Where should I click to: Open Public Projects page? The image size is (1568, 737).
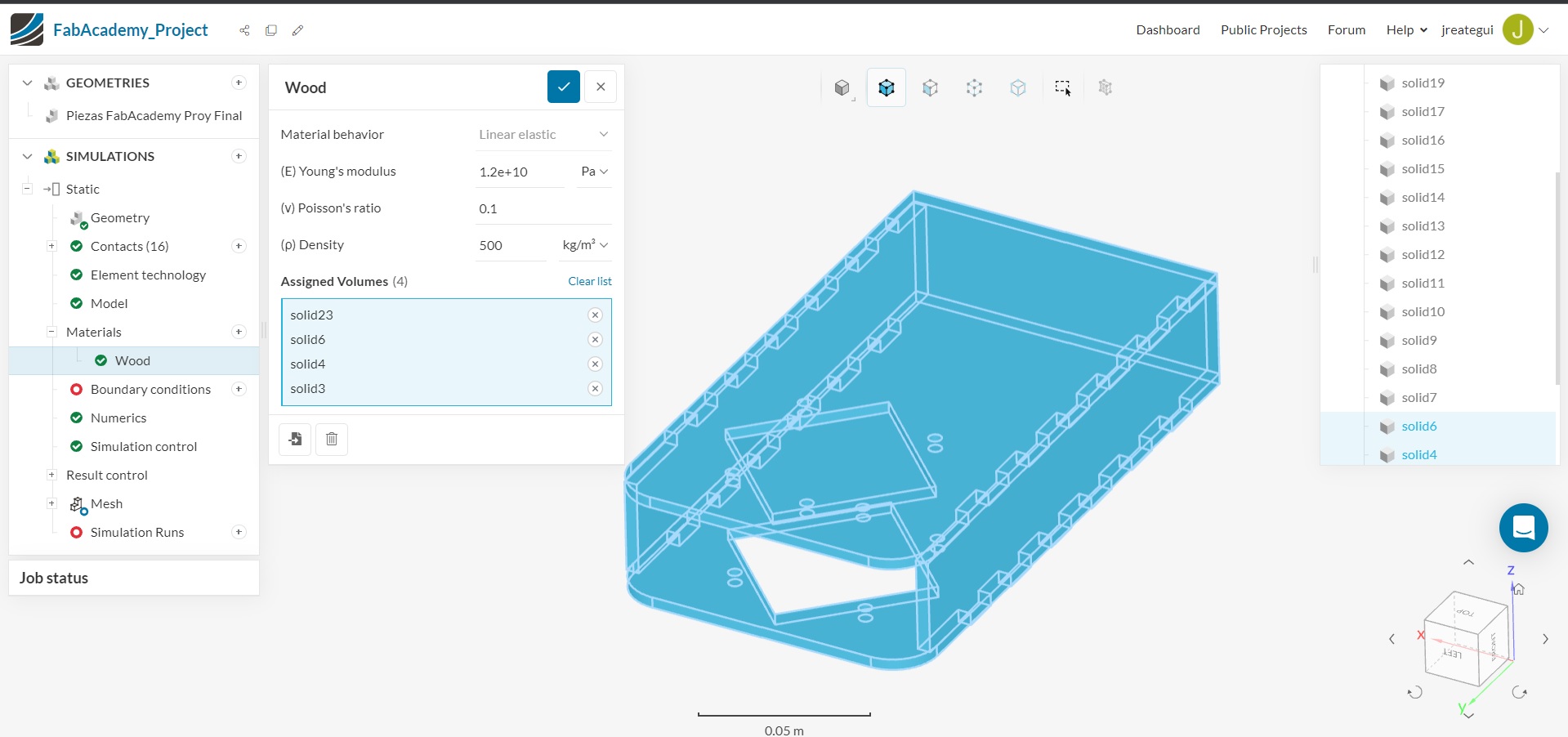tap(1263, 30)
